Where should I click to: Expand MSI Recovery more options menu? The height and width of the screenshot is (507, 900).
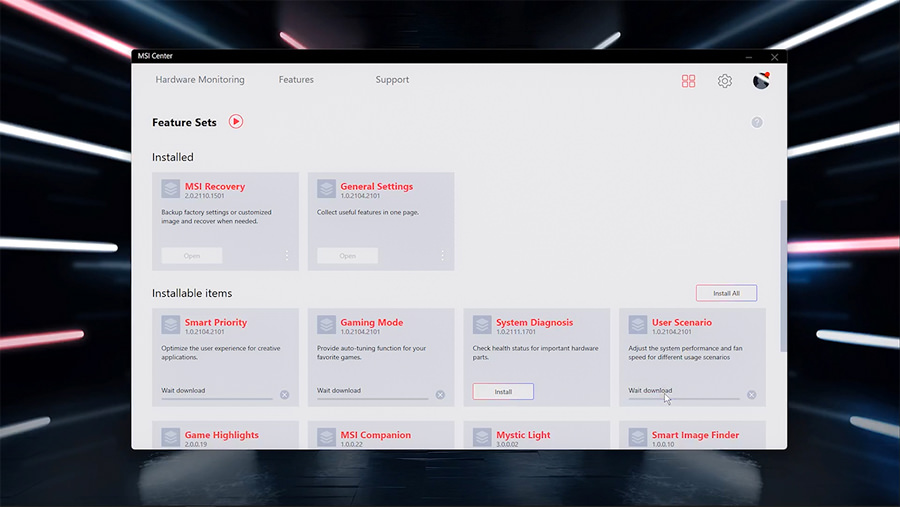coord(287,256)
